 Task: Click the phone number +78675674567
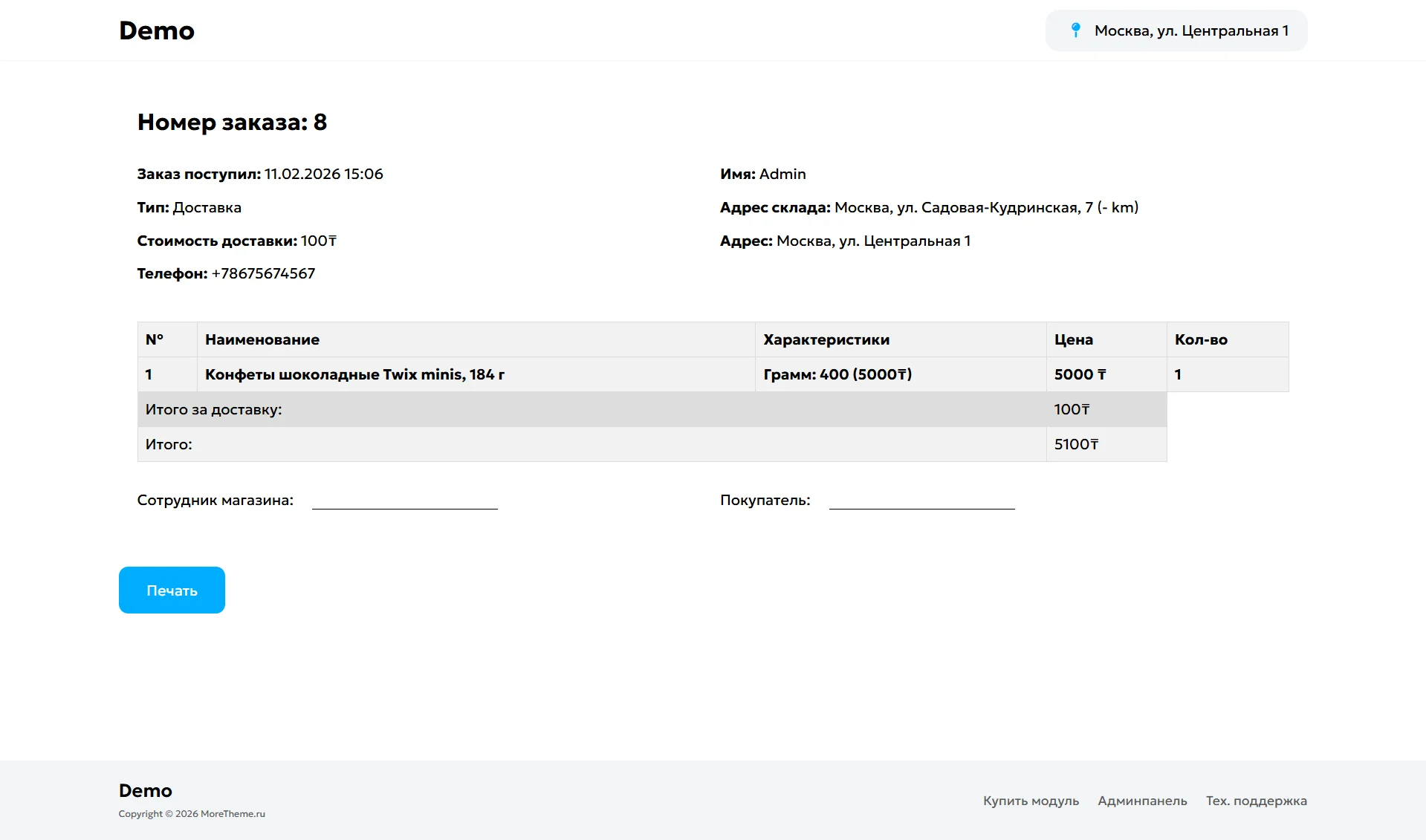tap(263, 273)
